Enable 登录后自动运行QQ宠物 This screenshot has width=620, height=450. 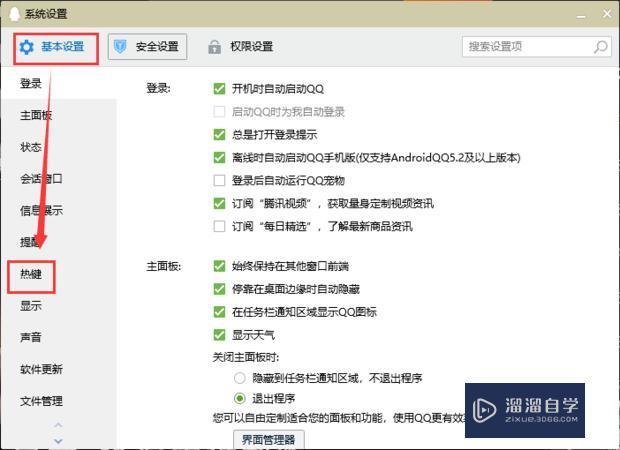tap(219, 180)
